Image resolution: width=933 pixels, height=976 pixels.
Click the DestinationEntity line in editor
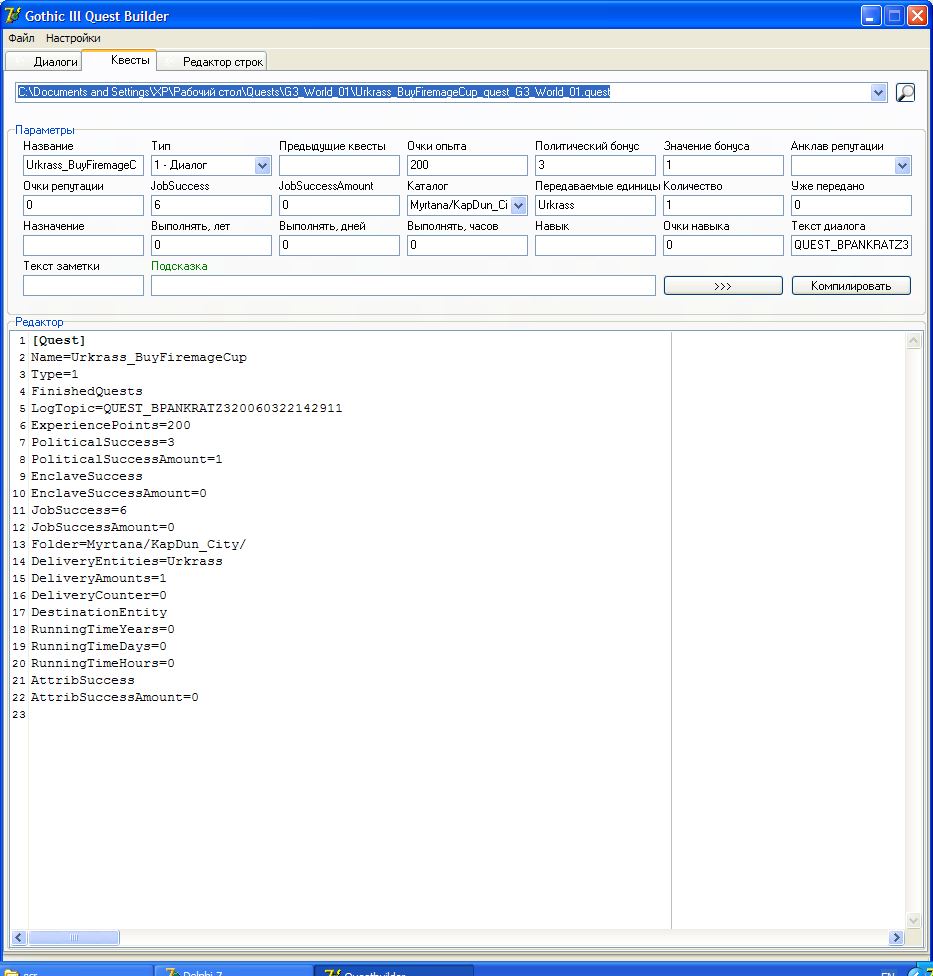99,612
